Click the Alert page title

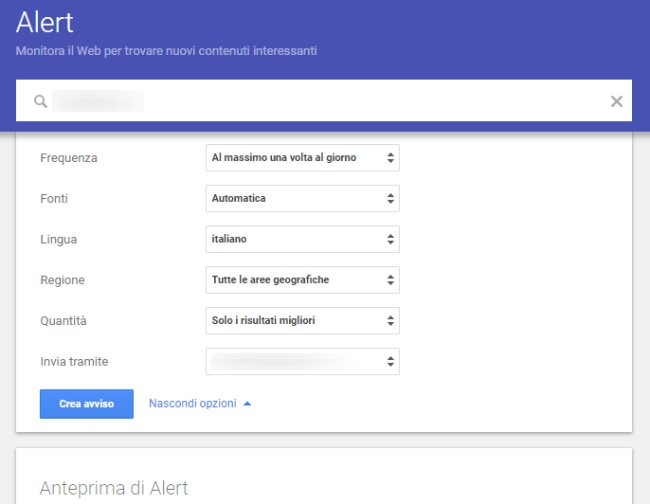pyautogui.click(x=44, y=23)
